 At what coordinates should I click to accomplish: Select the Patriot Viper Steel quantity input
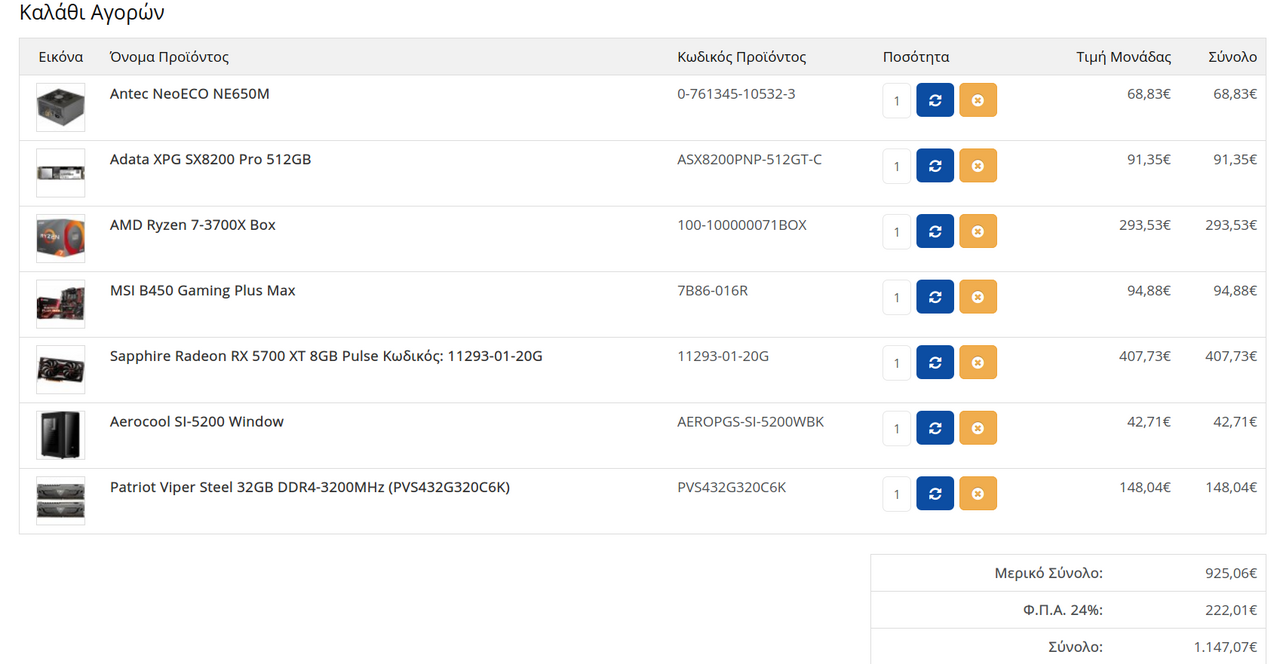click(897, 494)
